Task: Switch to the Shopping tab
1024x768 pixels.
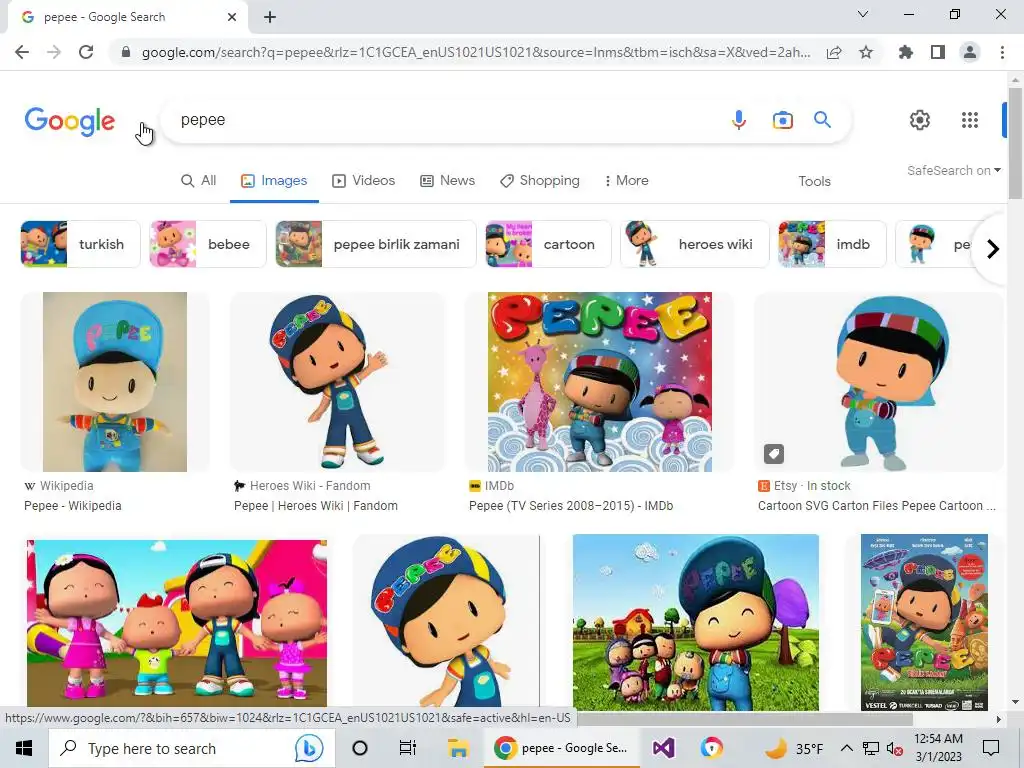Action: (539, 181)
